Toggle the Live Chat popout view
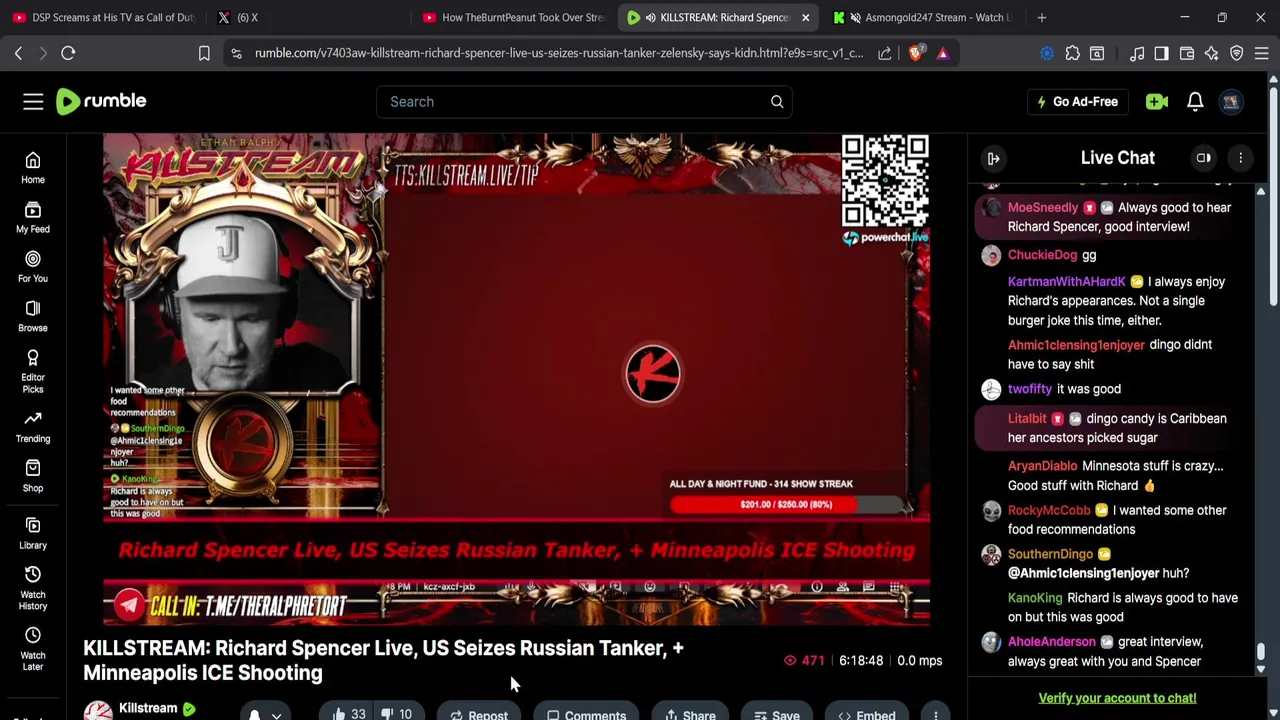1280x720 pixels. [1204, 158]
